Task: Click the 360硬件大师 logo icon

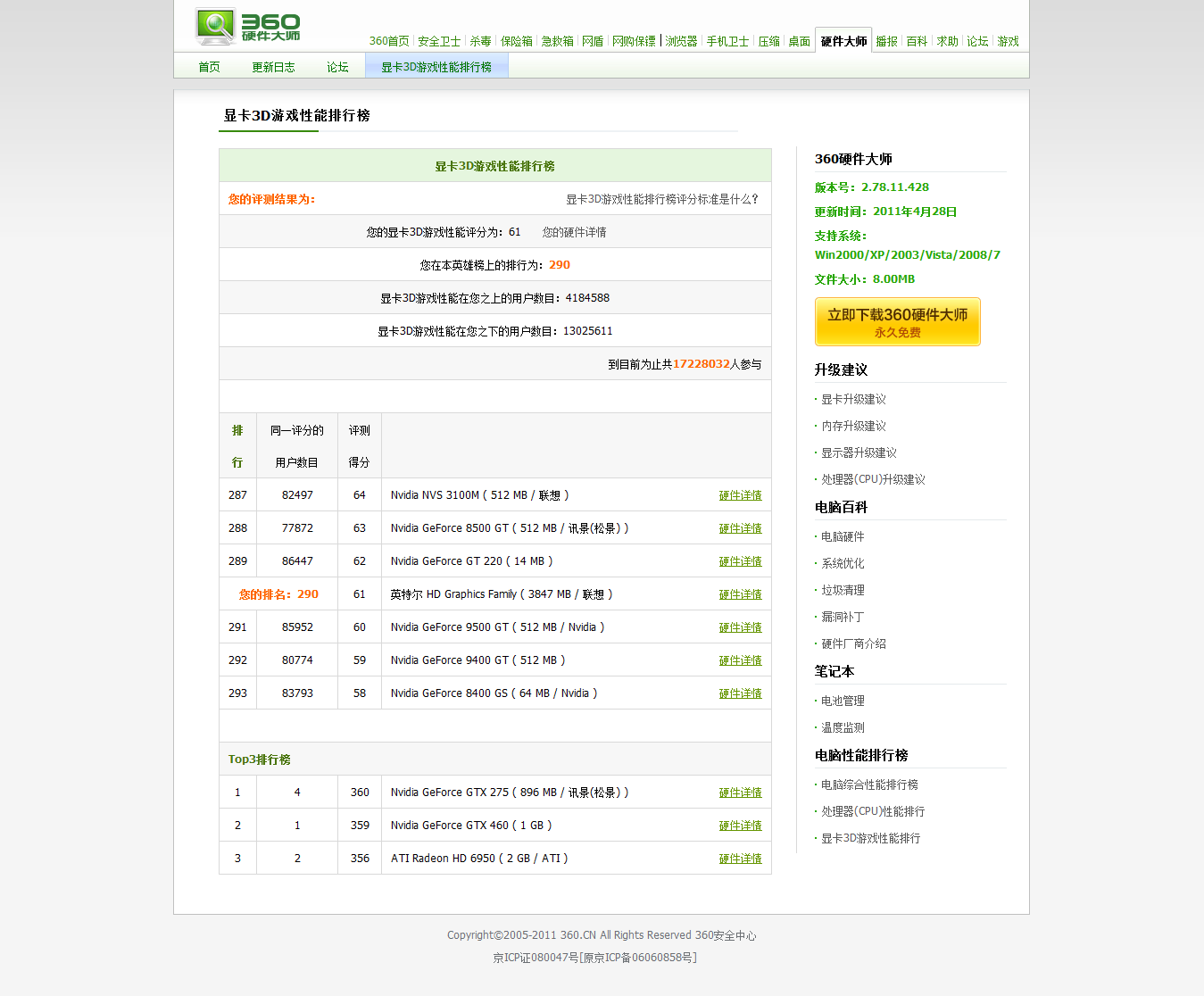Action: pos(248,26)
